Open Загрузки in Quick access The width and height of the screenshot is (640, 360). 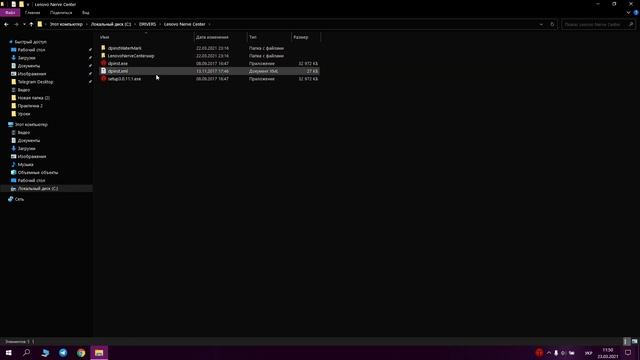27,58
